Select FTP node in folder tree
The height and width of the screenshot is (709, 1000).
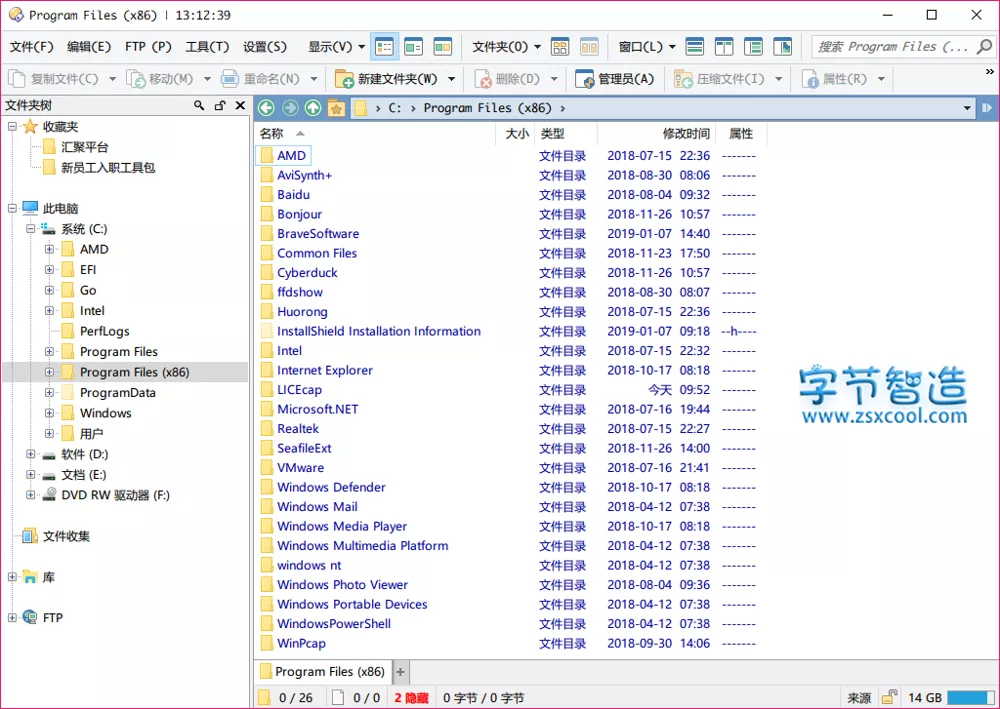(52, 618)
